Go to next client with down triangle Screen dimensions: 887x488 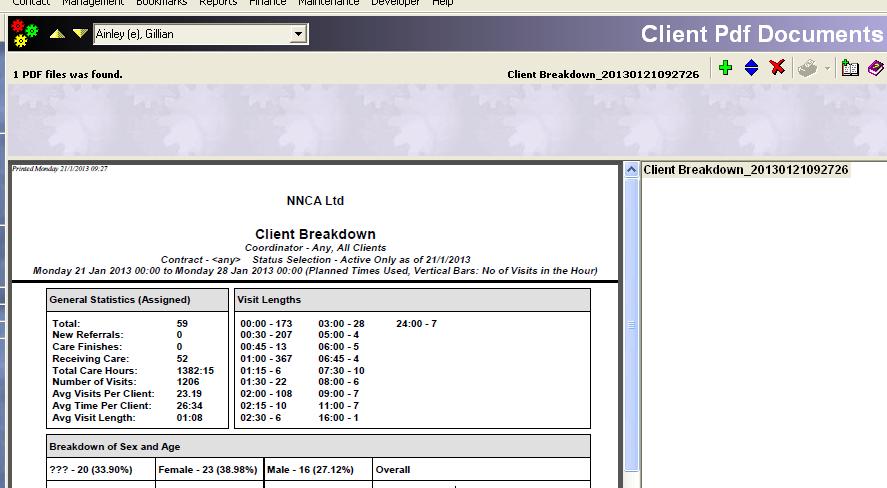coord(80,34)
